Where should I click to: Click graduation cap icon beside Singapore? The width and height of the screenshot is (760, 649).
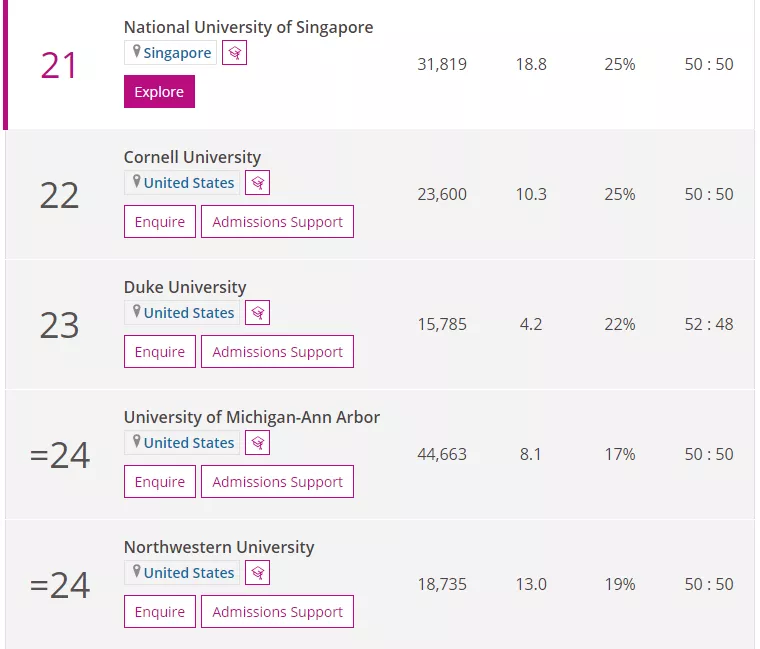(x=234, y=53)
